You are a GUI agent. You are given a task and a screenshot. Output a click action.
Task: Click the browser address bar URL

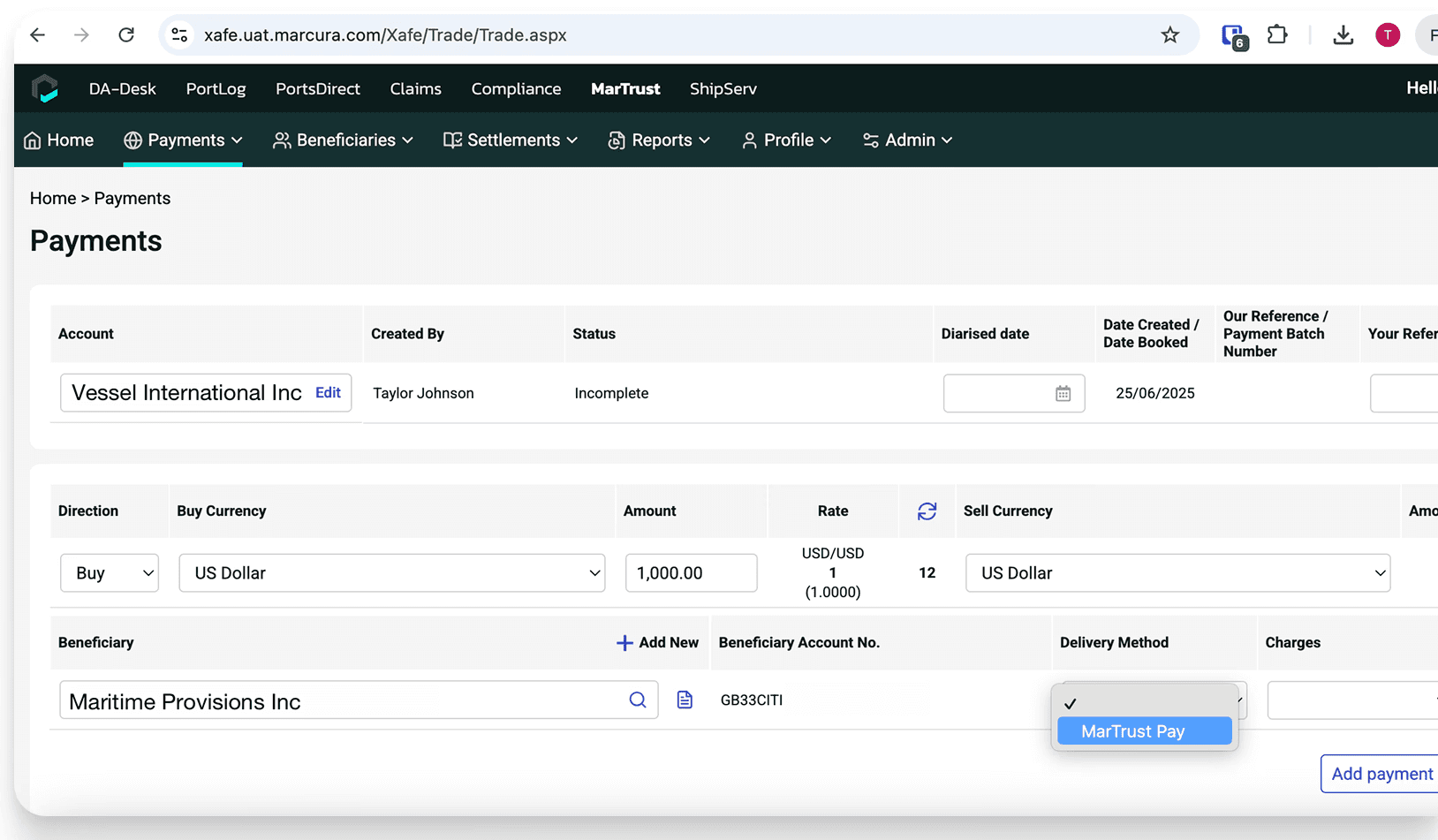point(385,35)
